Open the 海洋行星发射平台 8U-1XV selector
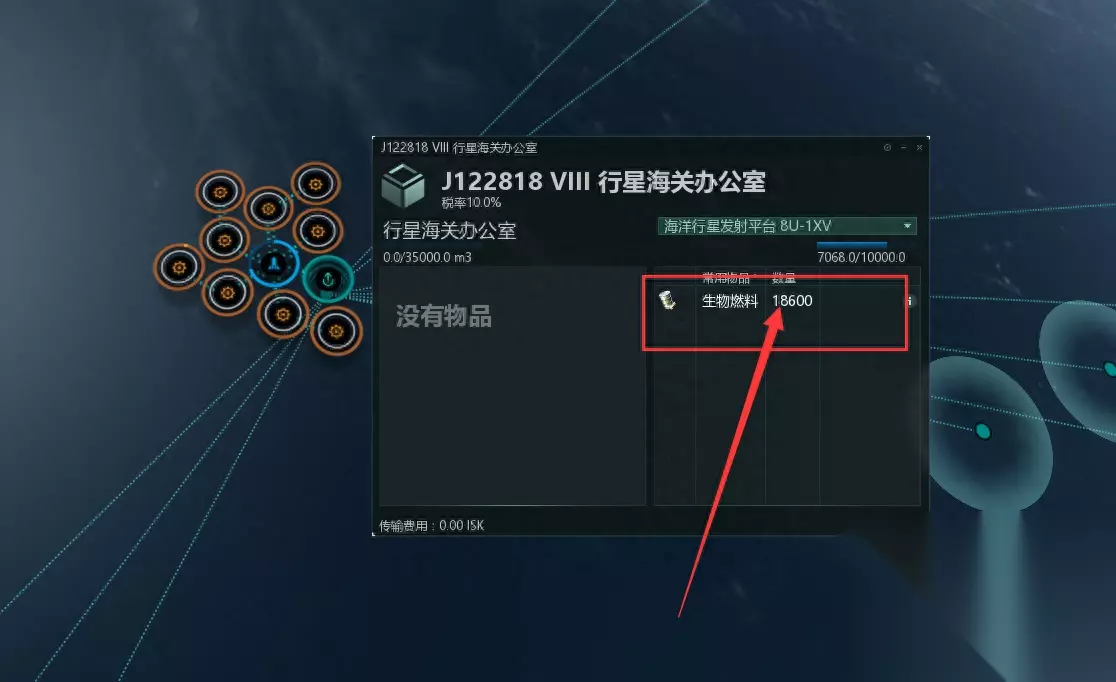The width and height of the screenshot is (1116, 682). [786, 226]
